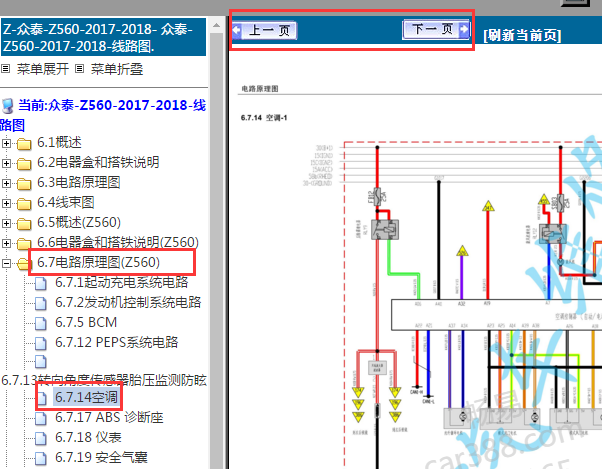The height and width of the screenshot is (469, 602).
Task: Select 6.1概述 folder label
Action: pos(60,142)
